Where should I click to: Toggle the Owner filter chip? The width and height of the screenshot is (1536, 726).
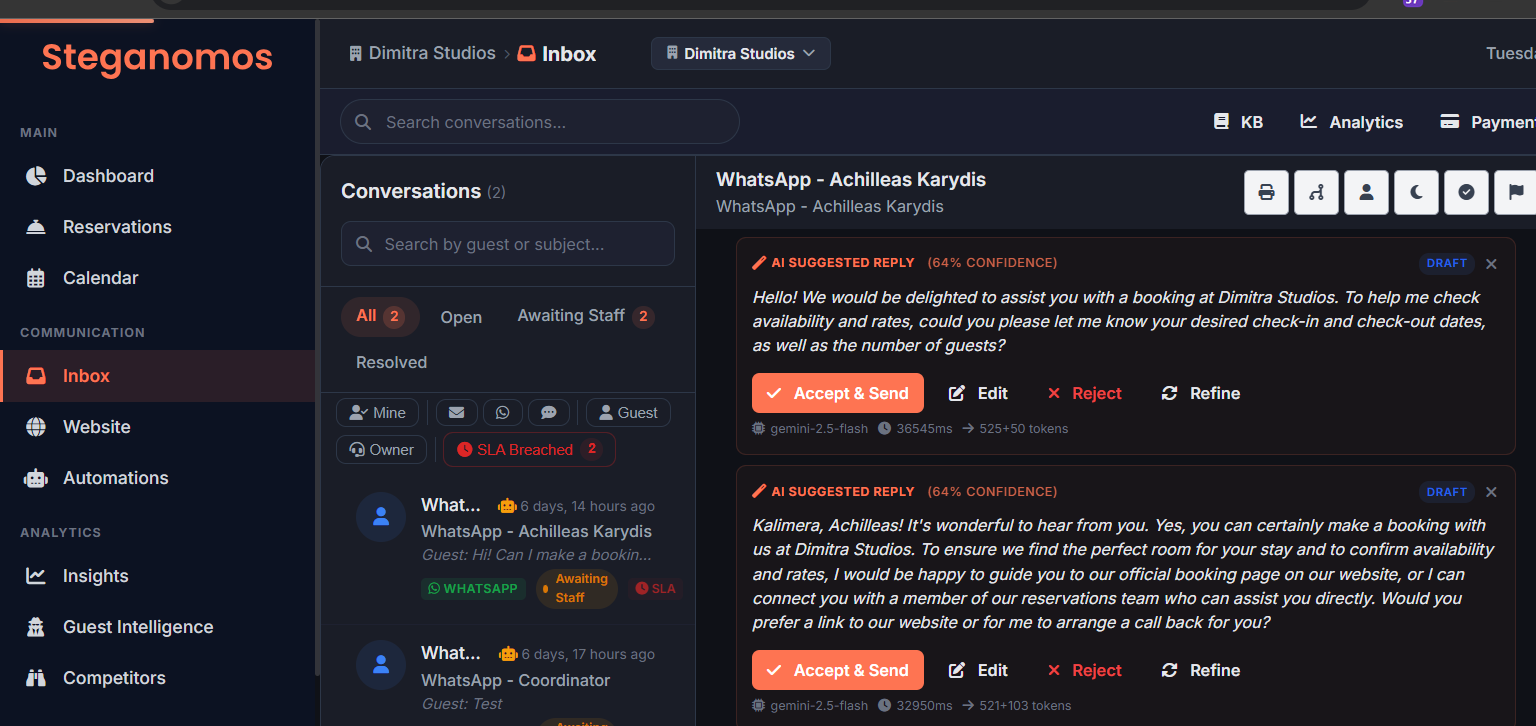point(381,450)
